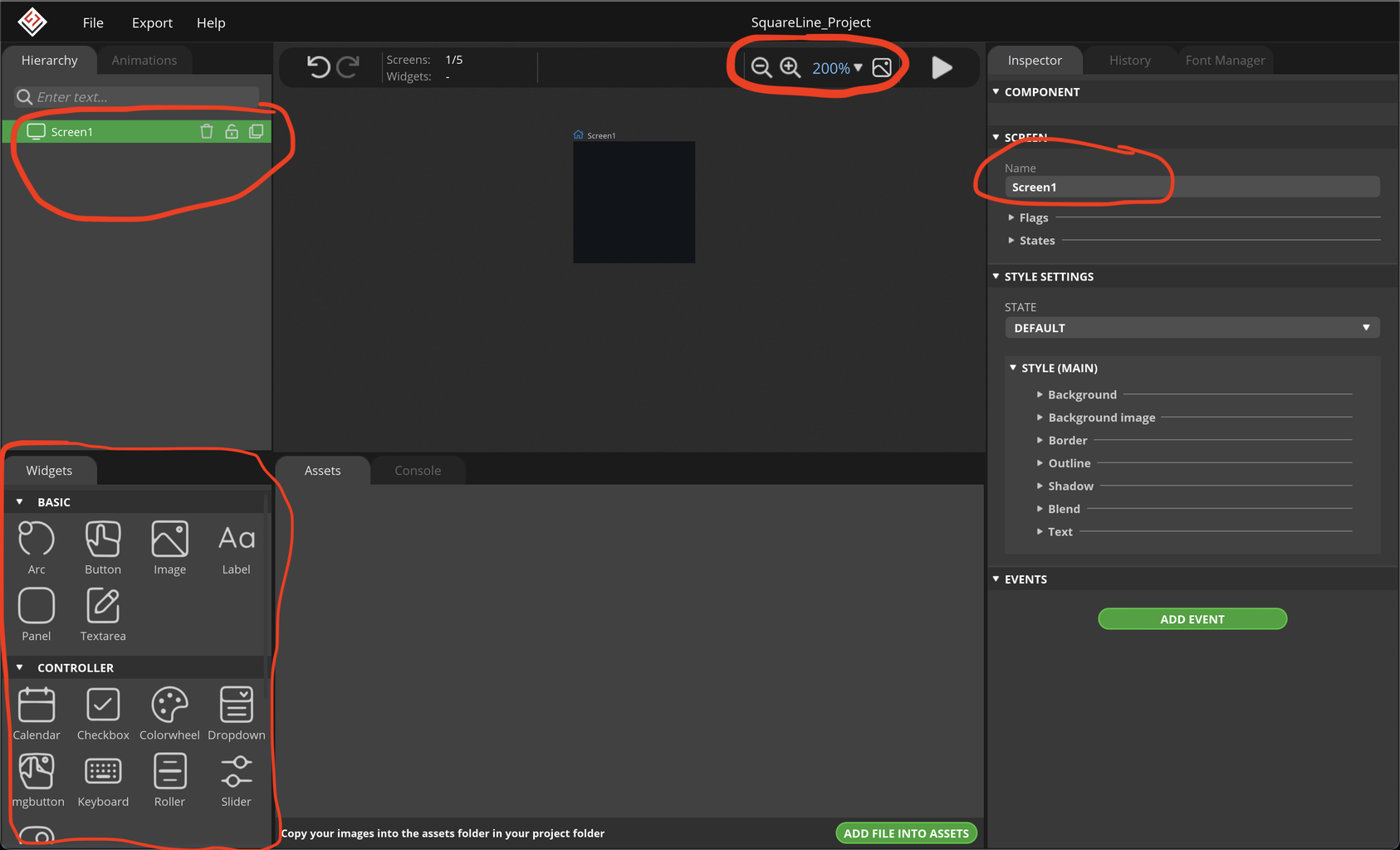The image size is (1400, 850).
Task: Switch to the Animations tab
Action: (x=144, y=60)
